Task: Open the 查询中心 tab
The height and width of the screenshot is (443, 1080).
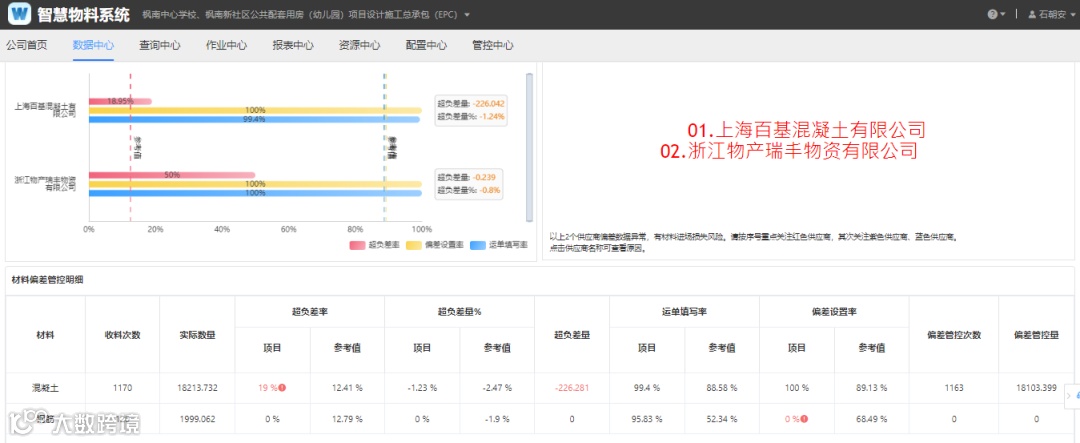Action: pyautogui.click(x=160, y=45)
